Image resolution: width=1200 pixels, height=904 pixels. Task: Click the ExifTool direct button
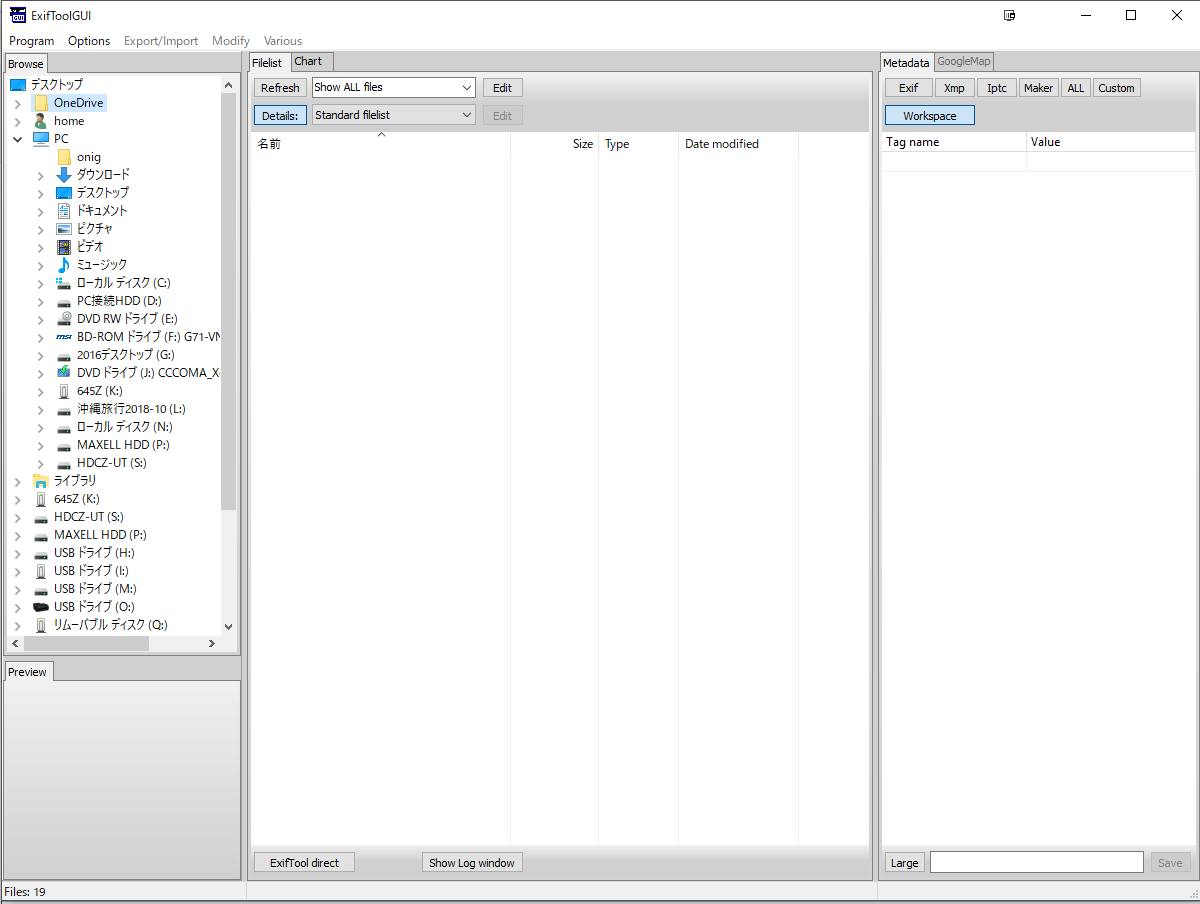tap(304, 863)
